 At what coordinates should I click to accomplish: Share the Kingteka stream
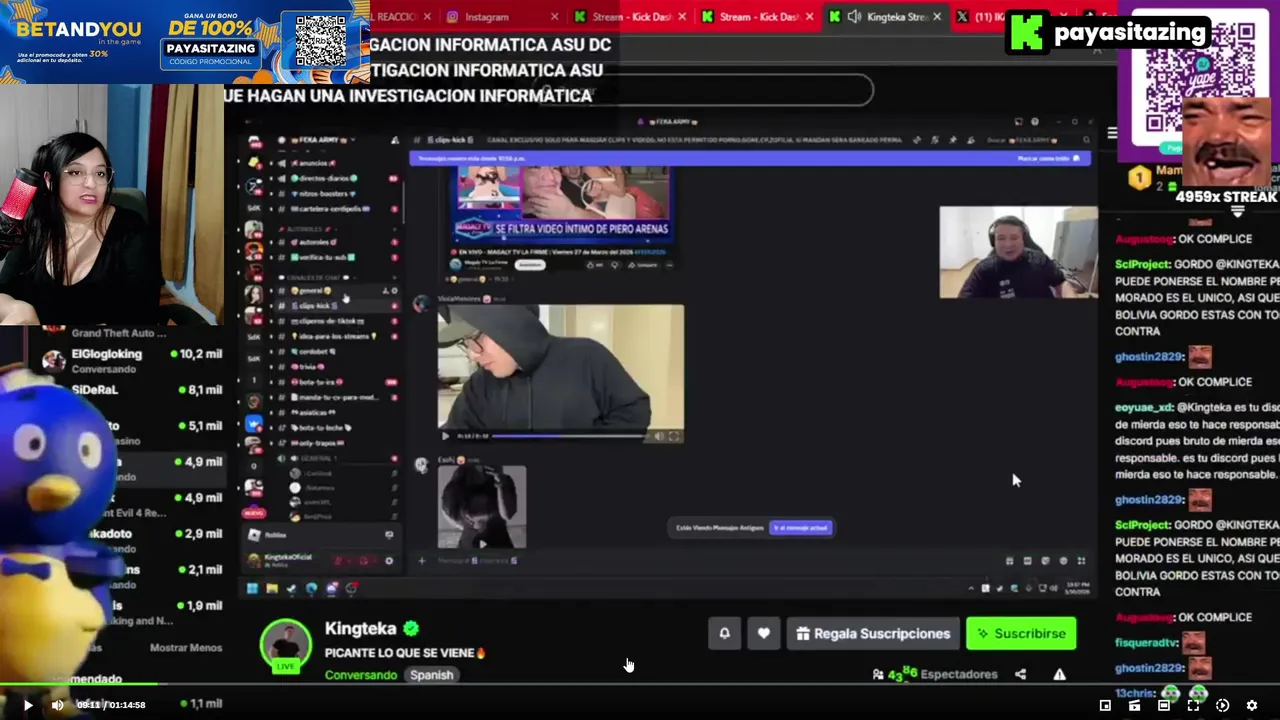tap(1020, 674)
